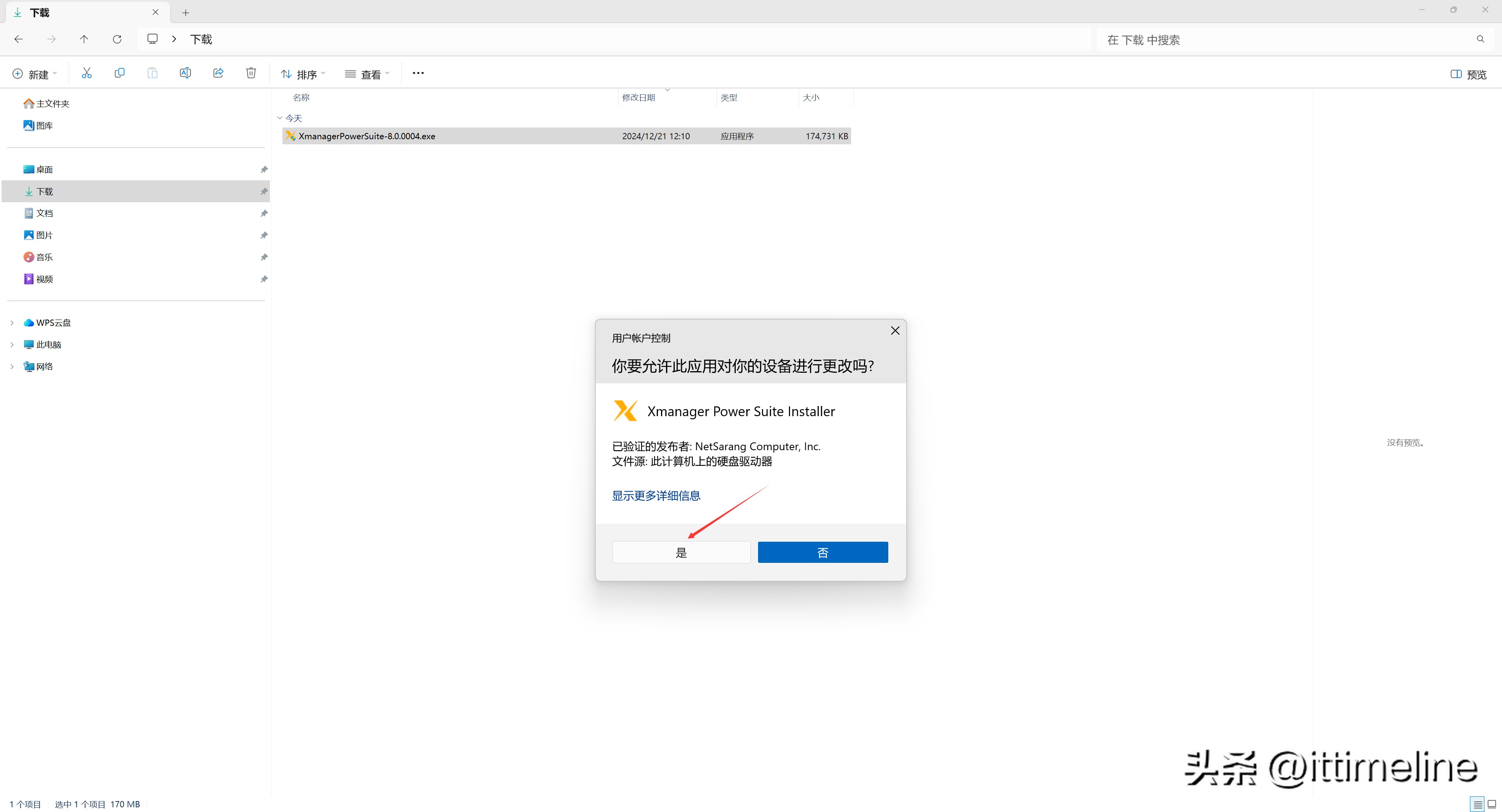Click the Cut scissors icon
The height and width of the screenshot is (812, 1502).
point(86,74)
